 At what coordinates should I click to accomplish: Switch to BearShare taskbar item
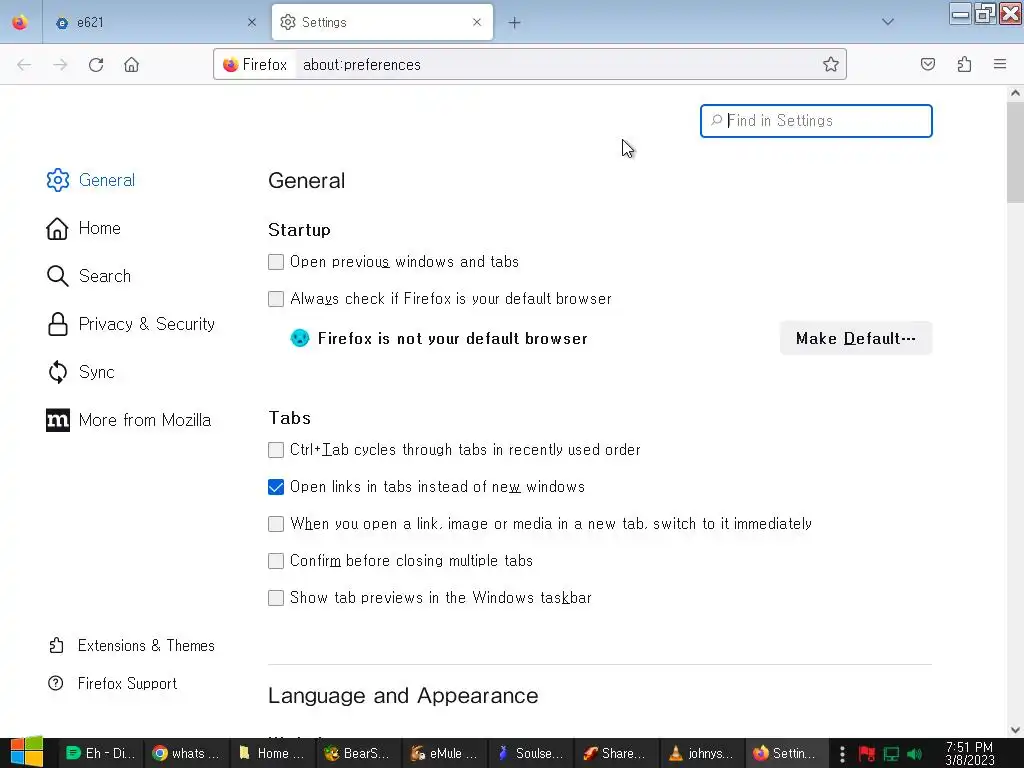click(358, 754)
